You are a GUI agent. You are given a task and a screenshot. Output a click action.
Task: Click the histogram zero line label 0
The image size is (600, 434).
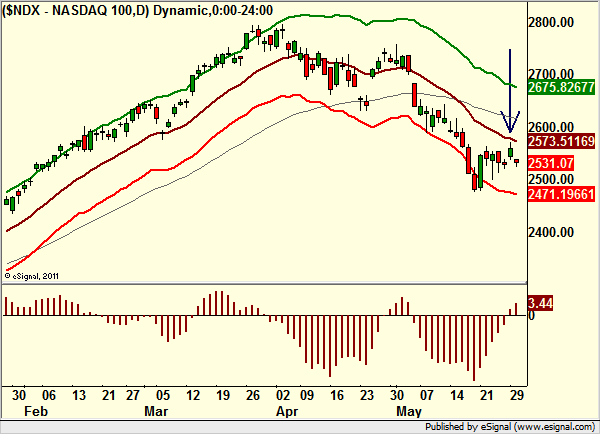(531, 316)
